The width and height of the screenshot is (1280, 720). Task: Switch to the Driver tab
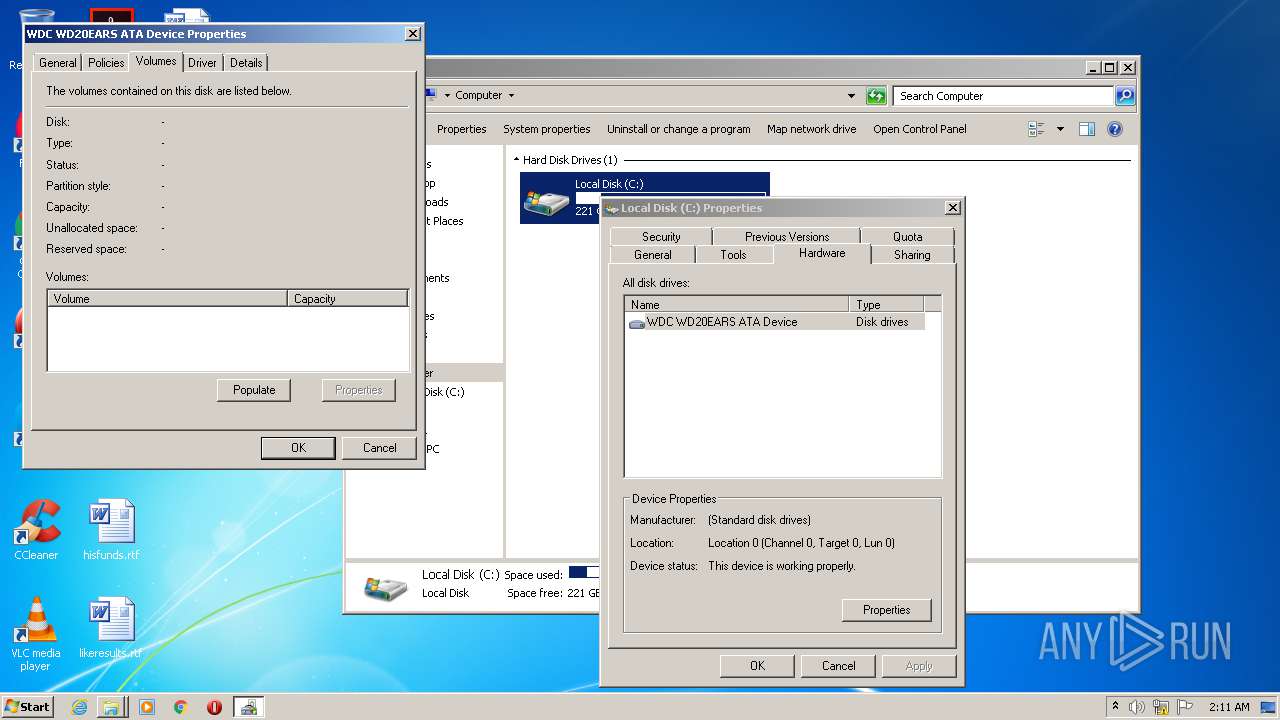202,63
